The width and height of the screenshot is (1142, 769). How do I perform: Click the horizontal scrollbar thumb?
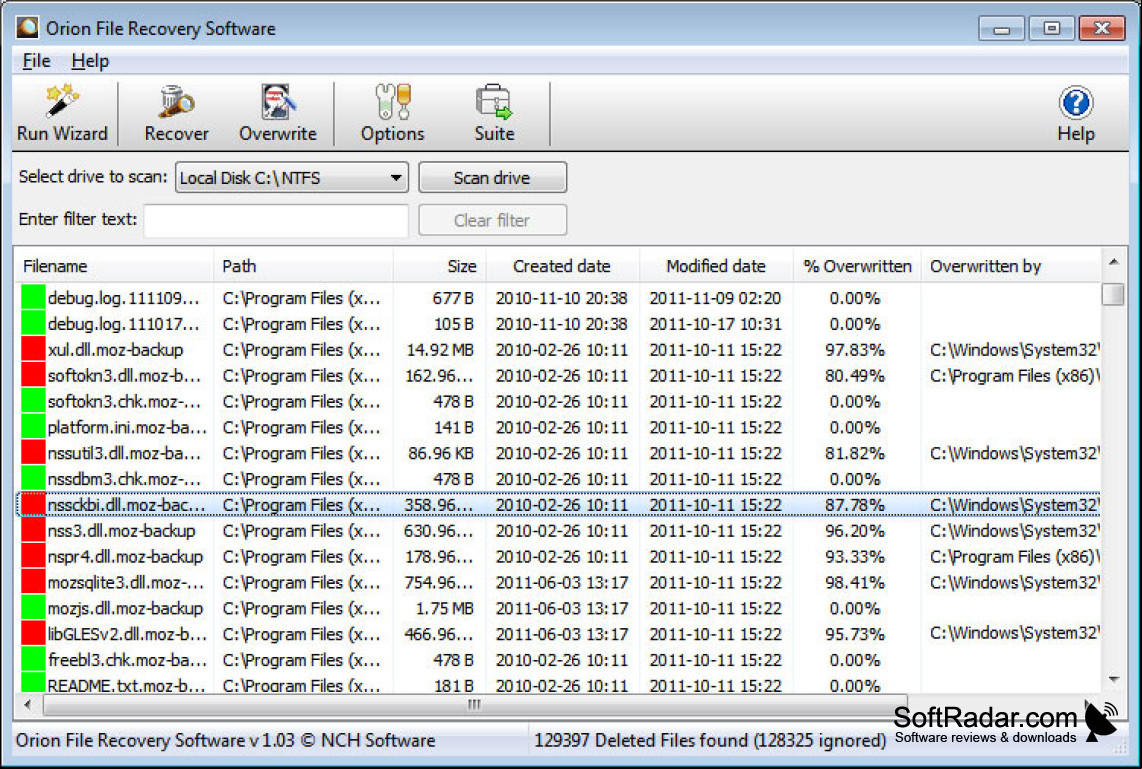pyautogui.click(x=475, y=704)
